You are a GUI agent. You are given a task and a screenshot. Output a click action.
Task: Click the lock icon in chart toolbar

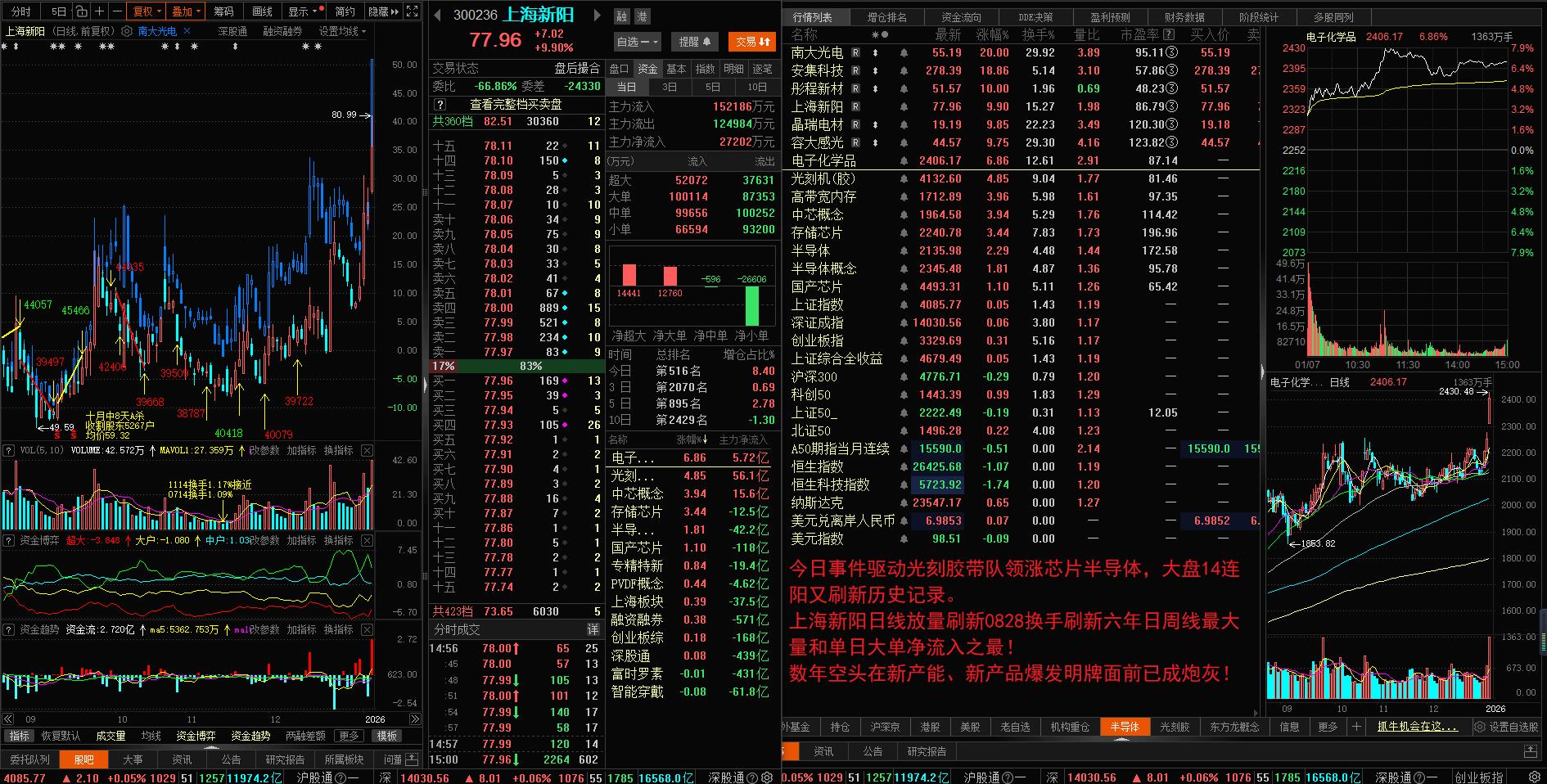(81, 11)
